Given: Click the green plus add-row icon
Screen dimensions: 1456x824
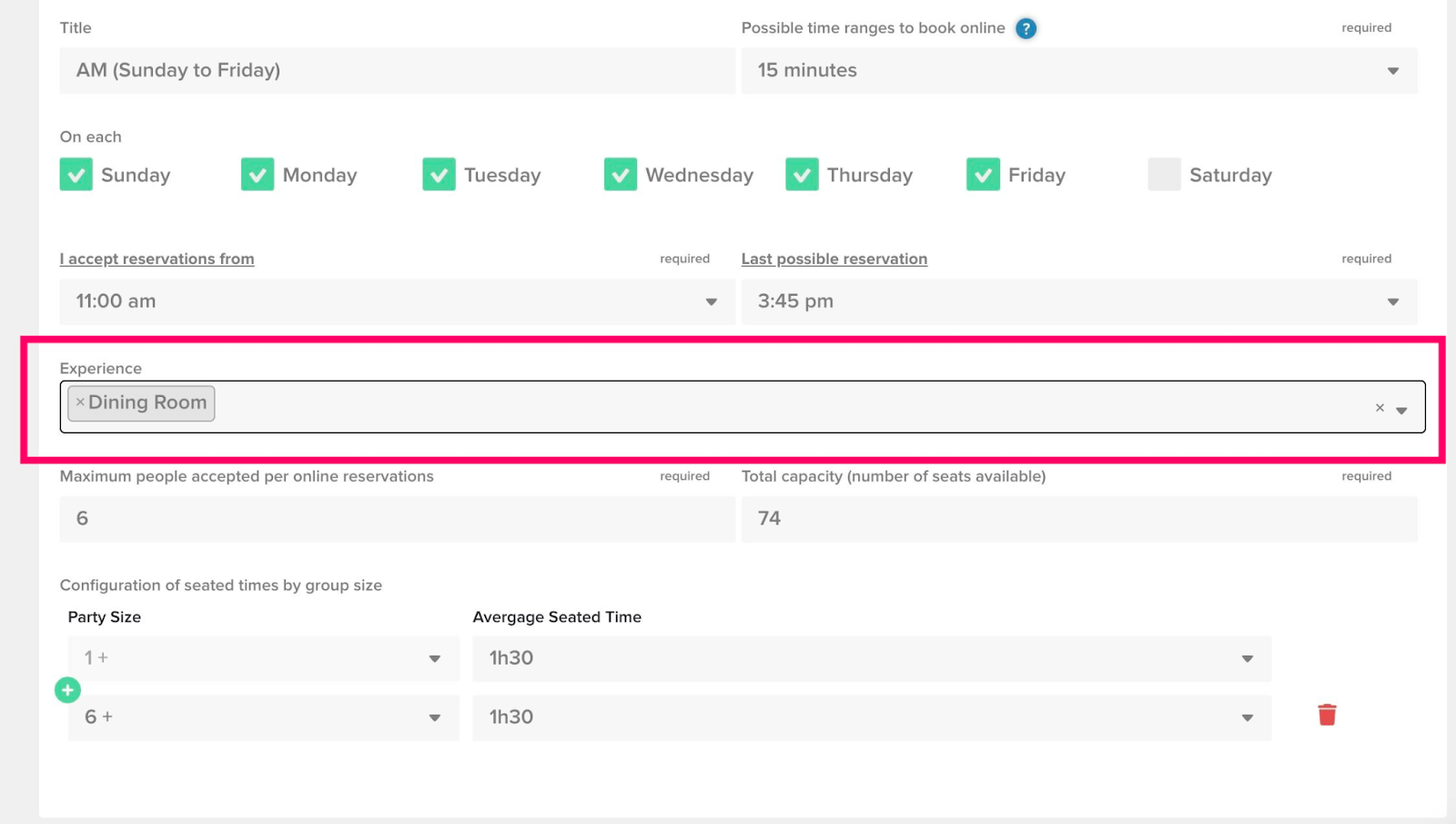Looking at the screenshot, I should pos(68,690).
